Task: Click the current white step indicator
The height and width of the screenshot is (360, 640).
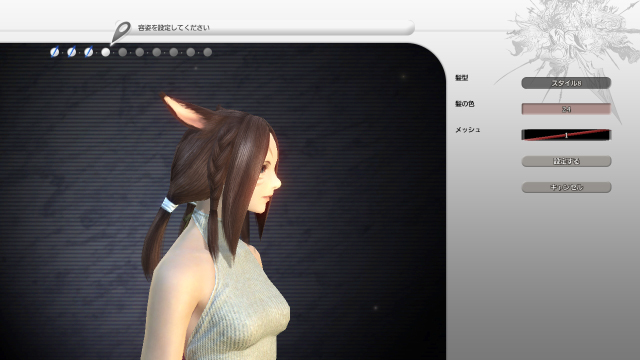Action: pos(106,52)
